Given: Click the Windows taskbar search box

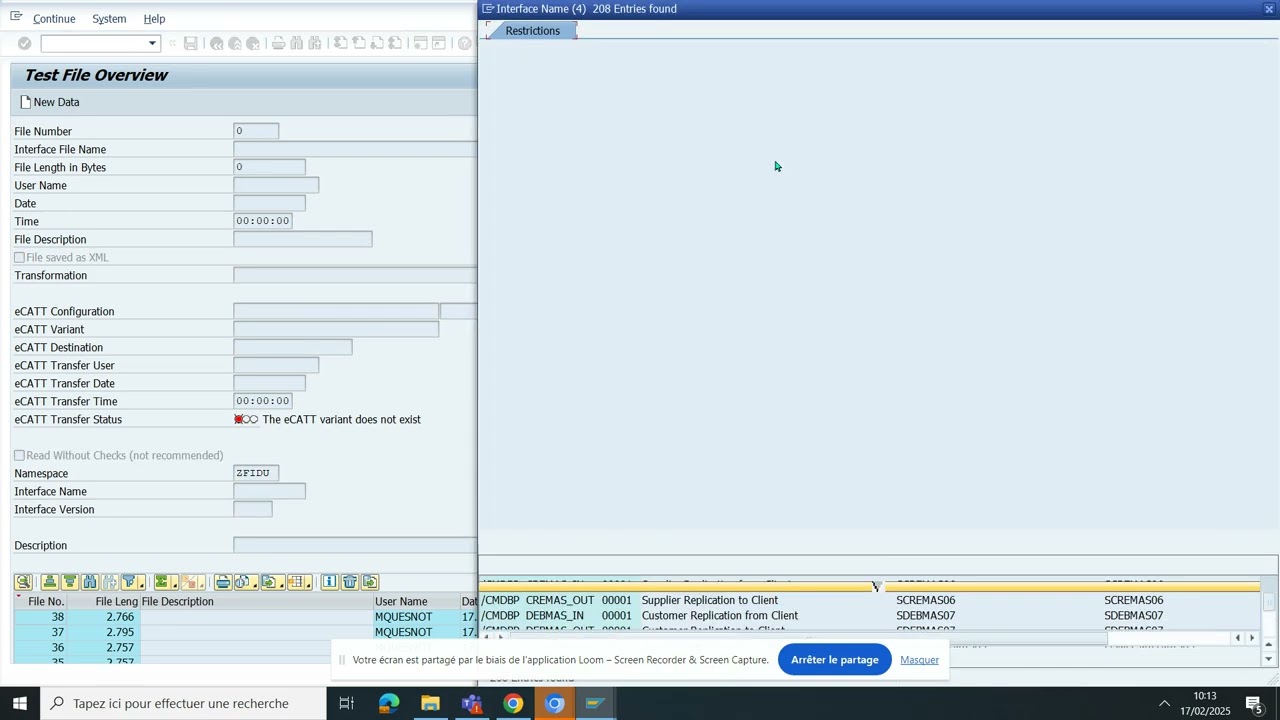Looking at the screenshot, I should (x=183, y=703).
